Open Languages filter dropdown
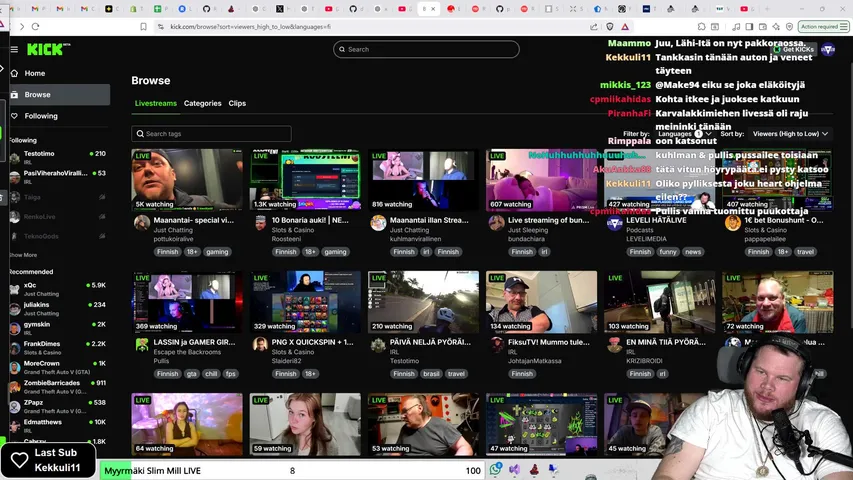853x480 pixels. coord(684,134)
